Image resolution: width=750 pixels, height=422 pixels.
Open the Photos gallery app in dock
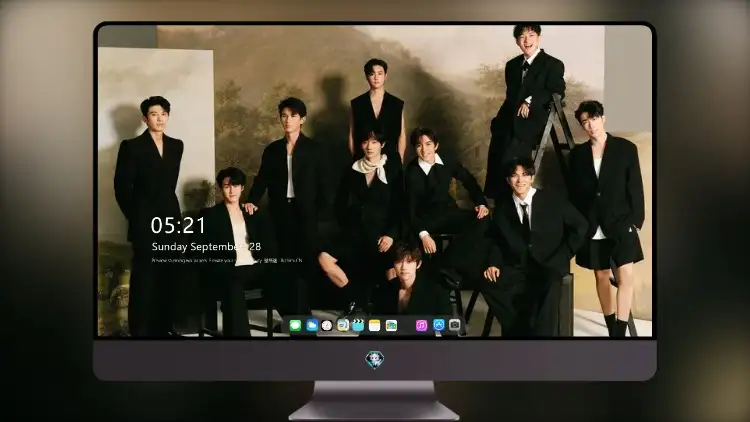click(x=391, y=325)
